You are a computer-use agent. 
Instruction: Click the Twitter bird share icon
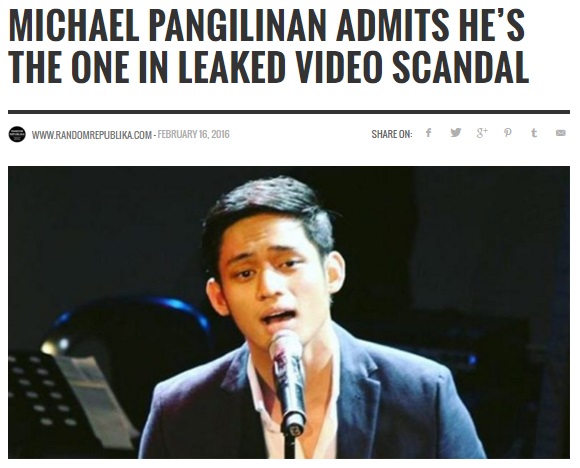(x=455, y=133)
